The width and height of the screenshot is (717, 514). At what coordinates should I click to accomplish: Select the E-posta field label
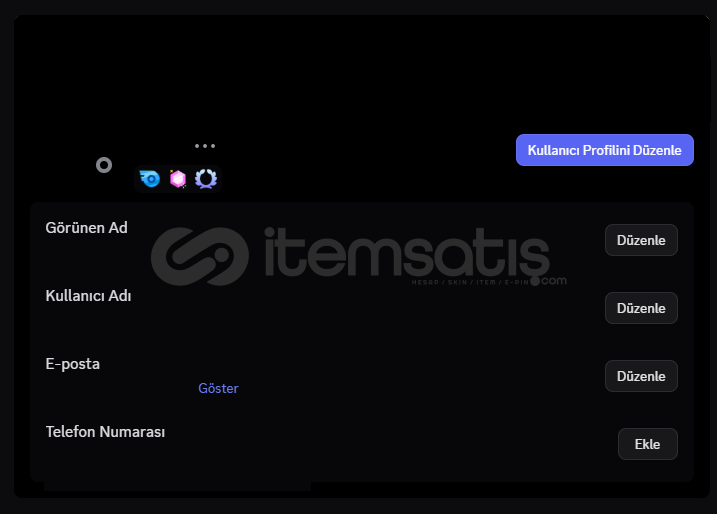point(73,364)
